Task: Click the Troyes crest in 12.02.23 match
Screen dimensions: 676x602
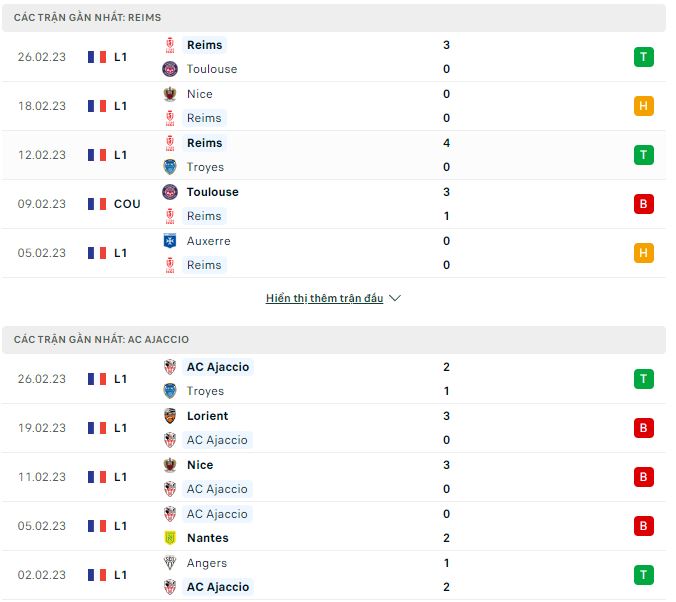Action: (169, 167)
